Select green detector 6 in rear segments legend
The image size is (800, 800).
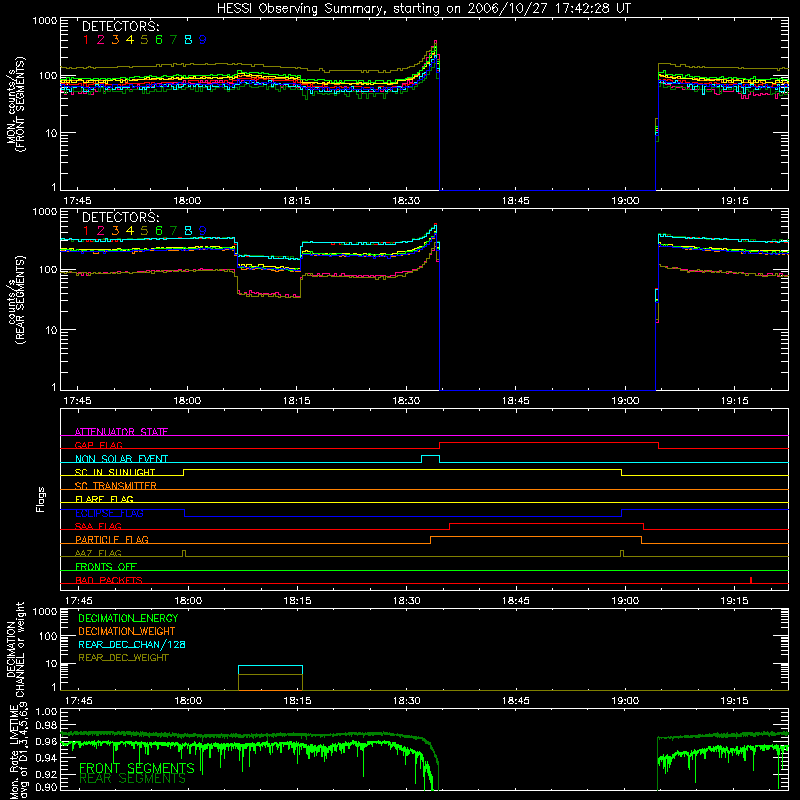pyautogui.click(x=159, y=231)
